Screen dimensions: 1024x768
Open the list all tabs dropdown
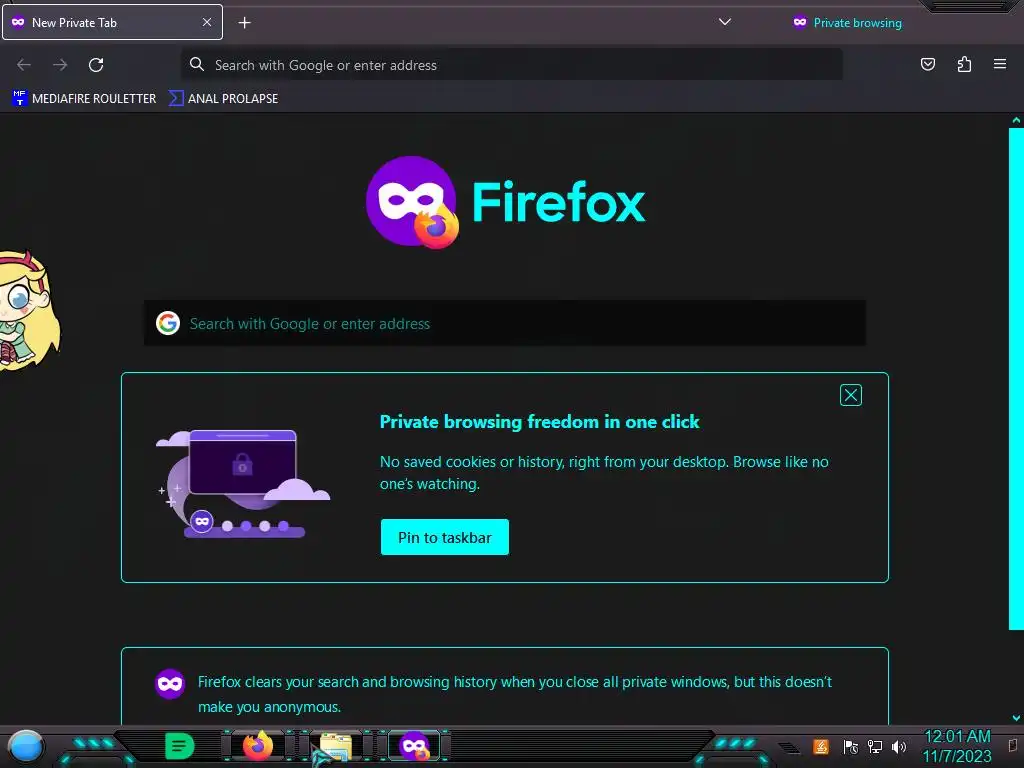point(724,22)
